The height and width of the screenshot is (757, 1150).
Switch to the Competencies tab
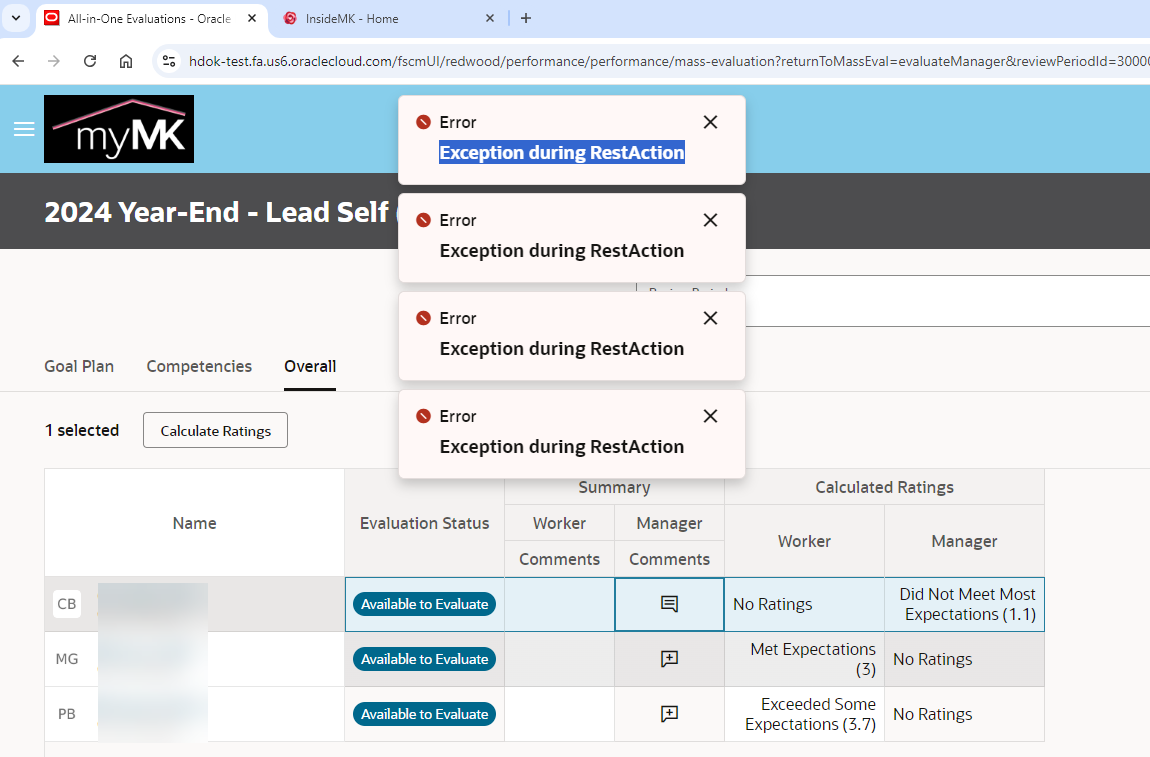coord(199,366)
